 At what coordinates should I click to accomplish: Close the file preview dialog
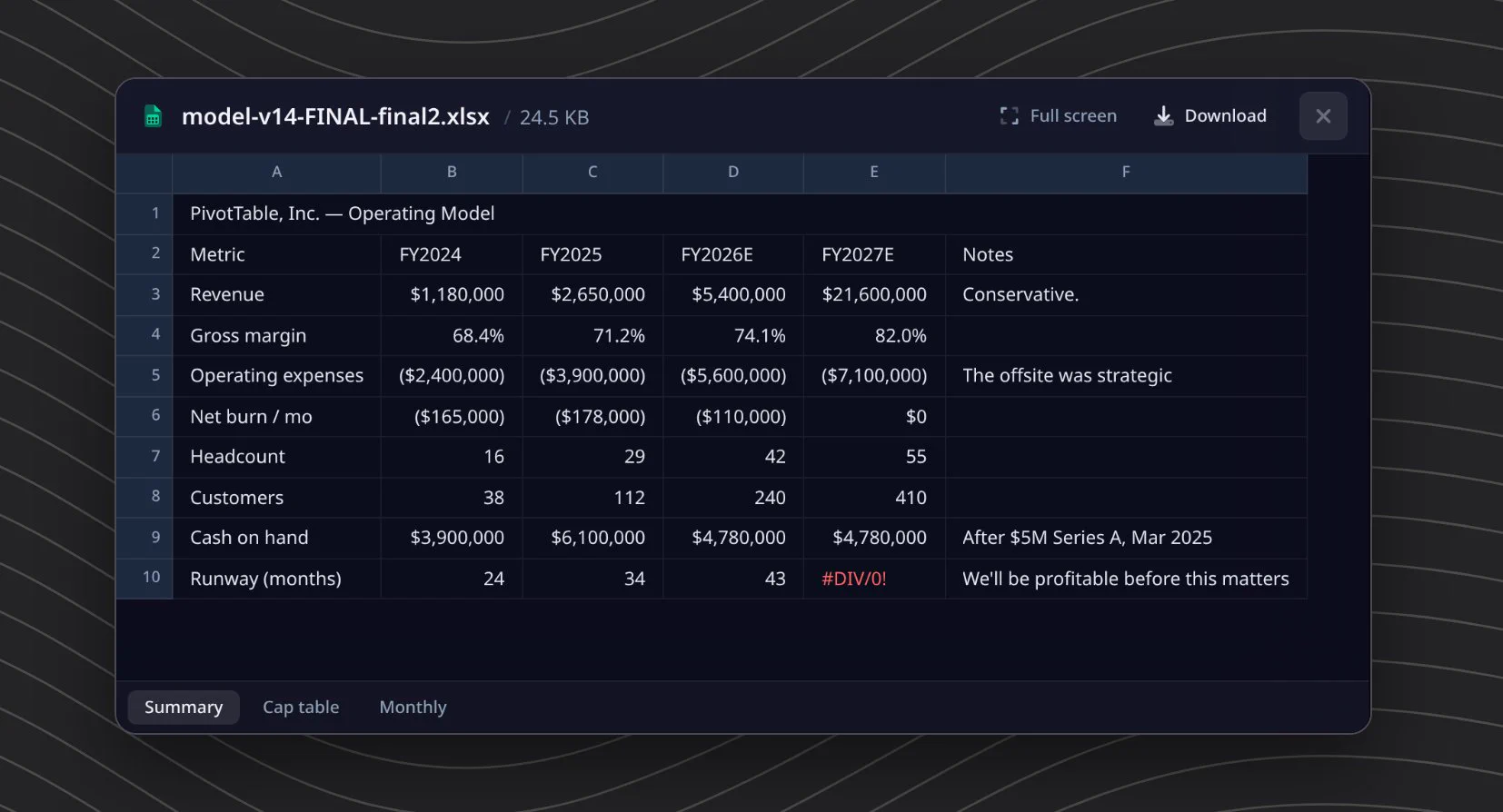point(1323,116)
